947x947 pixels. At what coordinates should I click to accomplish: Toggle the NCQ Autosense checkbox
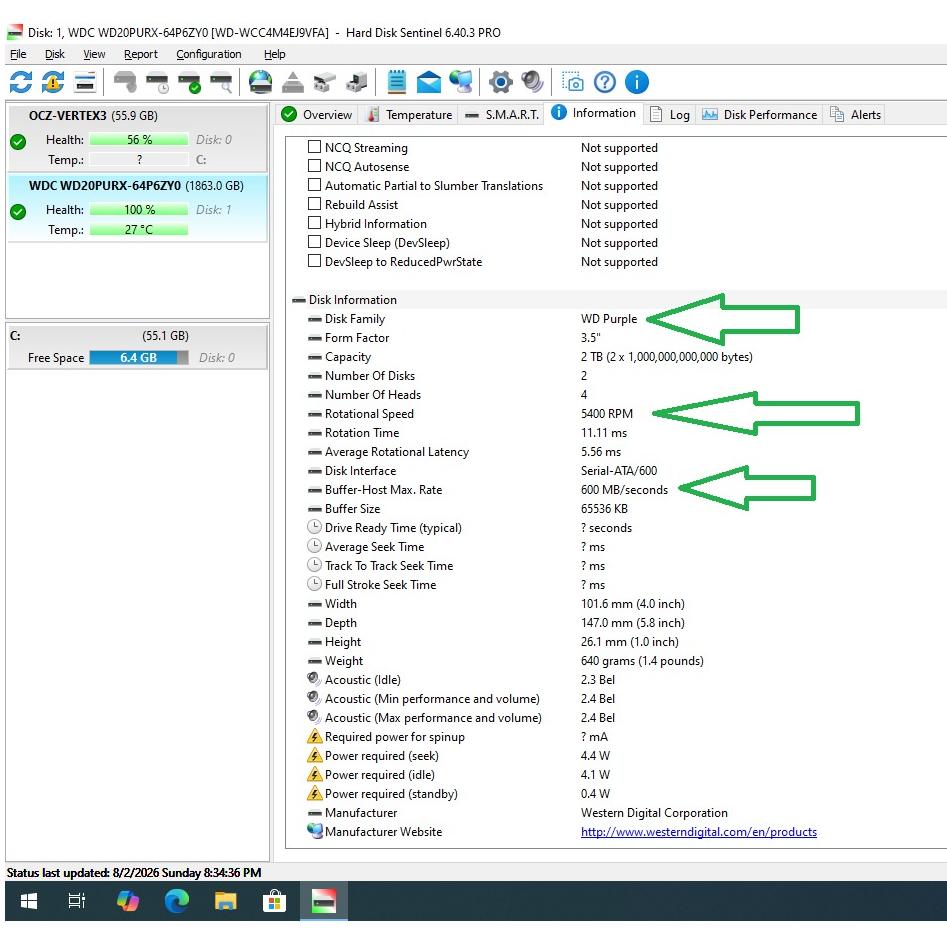(x=314, y=165)
